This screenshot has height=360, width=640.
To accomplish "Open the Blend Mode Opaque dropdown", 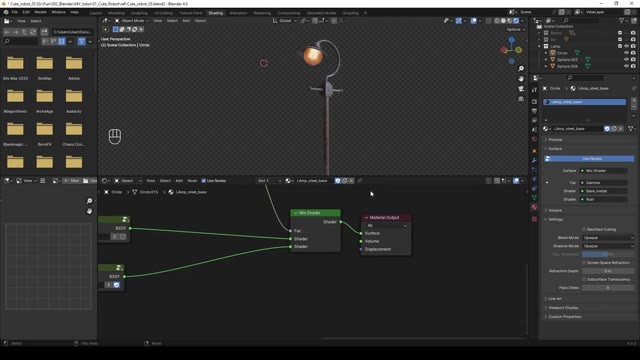I will coord(608,238).
